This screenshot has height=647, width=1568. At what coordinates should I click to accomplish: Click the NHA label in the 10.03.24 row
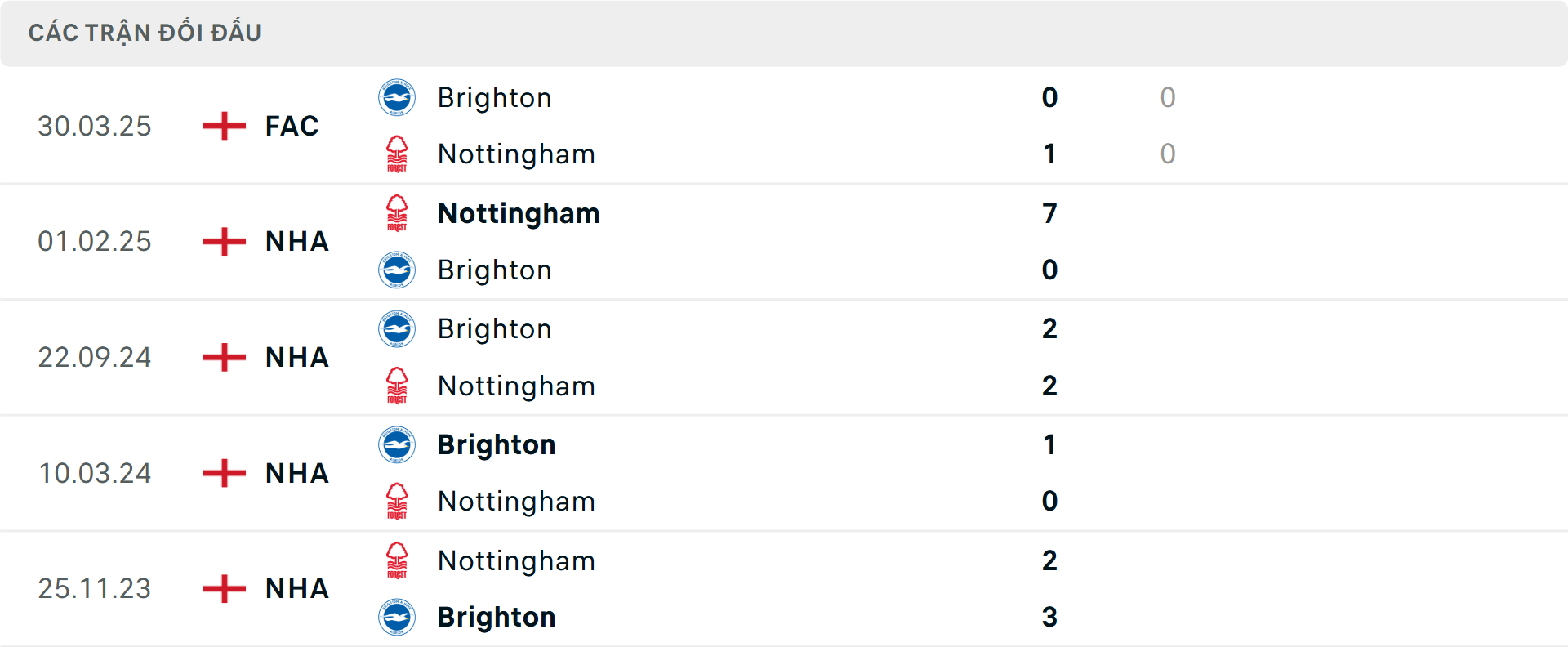click(296, 474)
